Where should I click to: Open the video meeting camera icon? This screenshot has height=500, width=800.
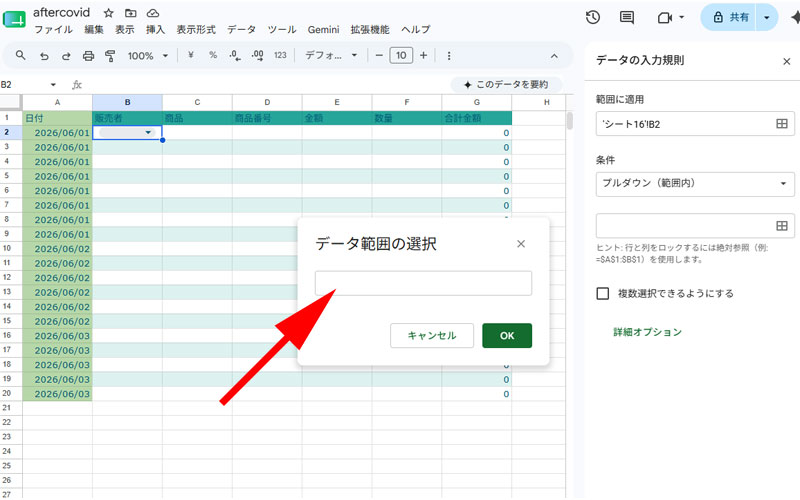(664, 18)
